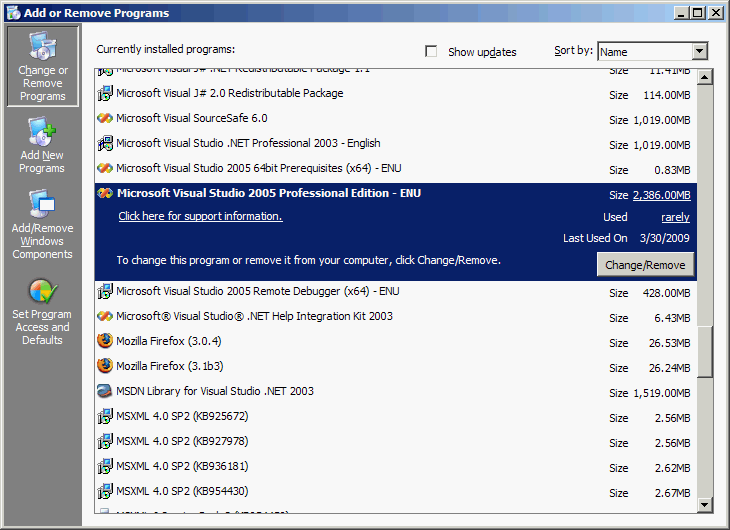
Task: Select Microsoft Visual SourceSafe 6.0 entry
Action: click(395, 119)
